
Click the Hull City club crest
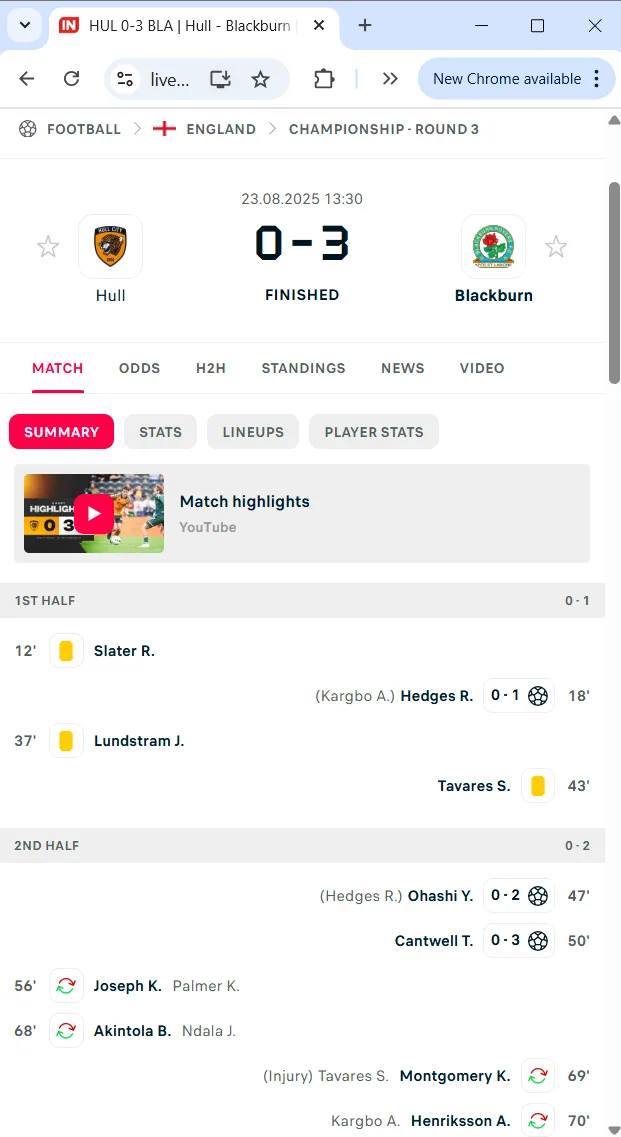click(x=110, y=247)
